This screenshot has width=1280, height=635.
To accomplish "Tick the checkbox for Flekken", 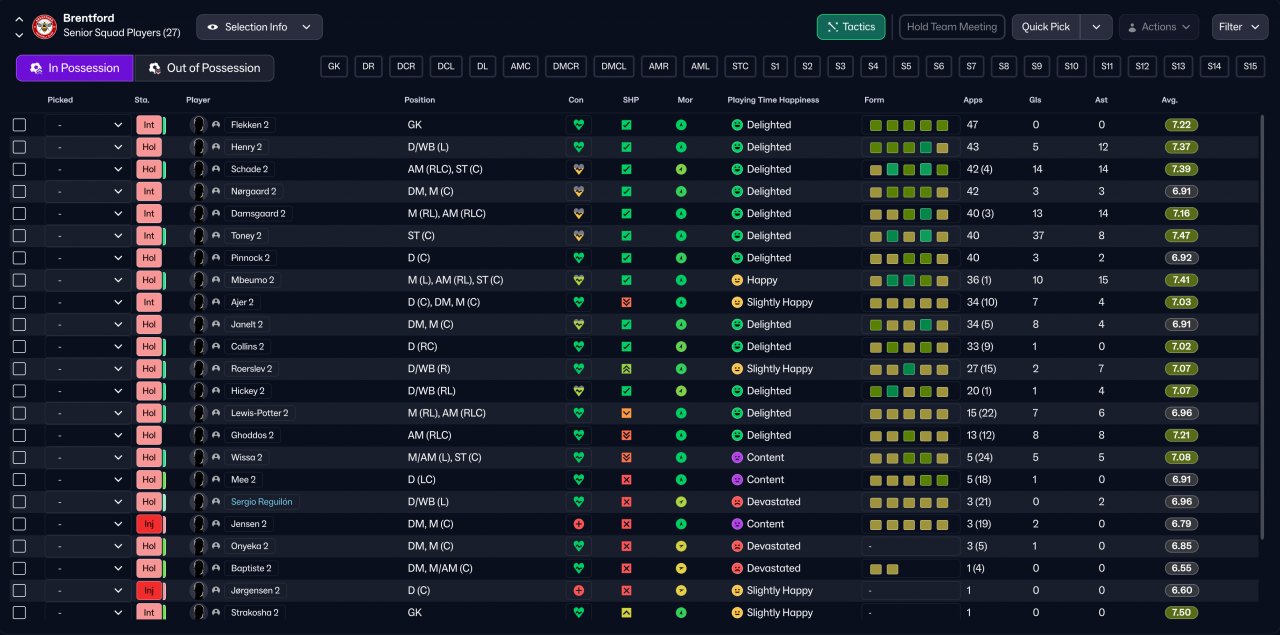I will tap(19, 125).
